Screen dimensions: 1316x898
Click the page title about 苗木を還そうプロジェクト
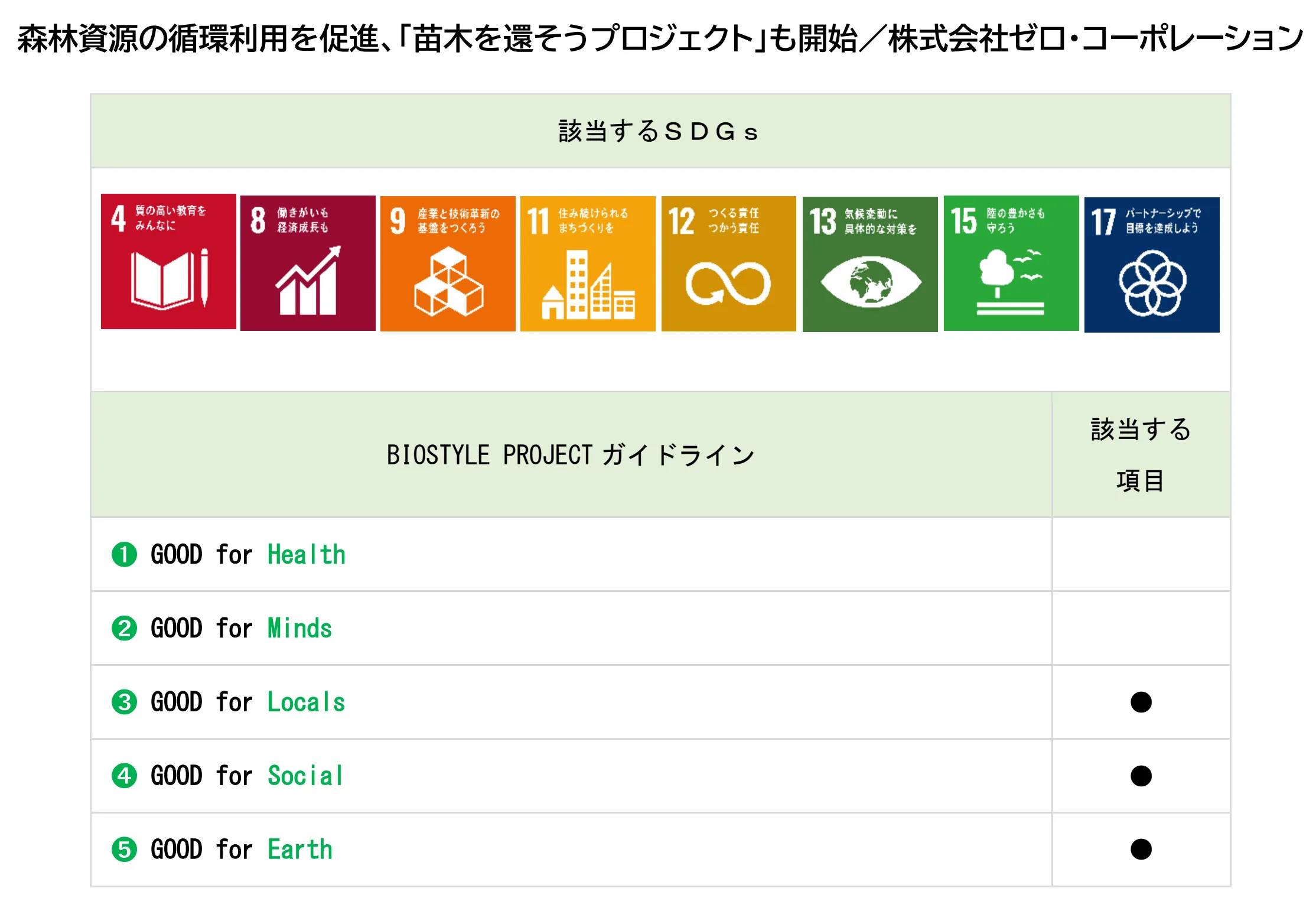660,38
